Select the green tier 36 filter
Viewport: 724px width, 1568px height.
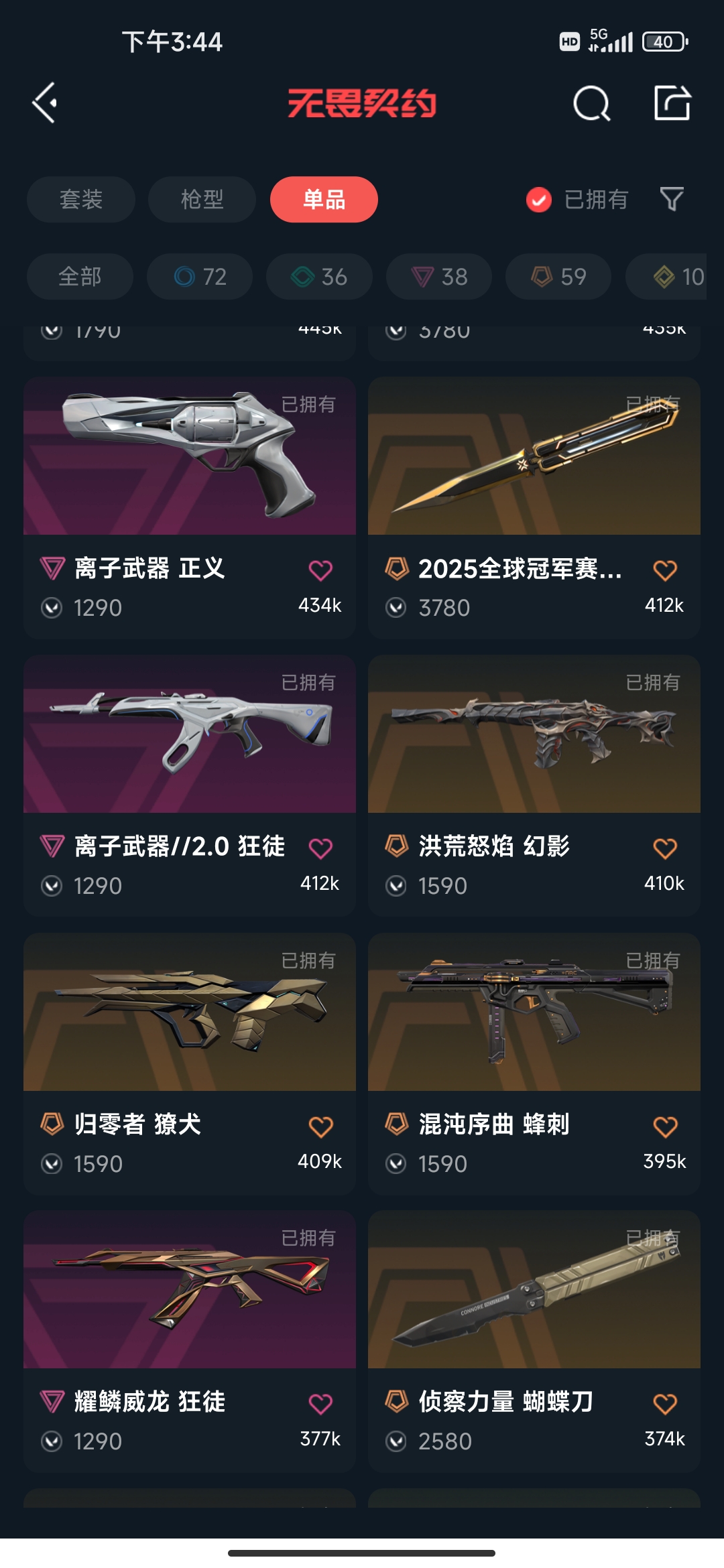point(319,276)
